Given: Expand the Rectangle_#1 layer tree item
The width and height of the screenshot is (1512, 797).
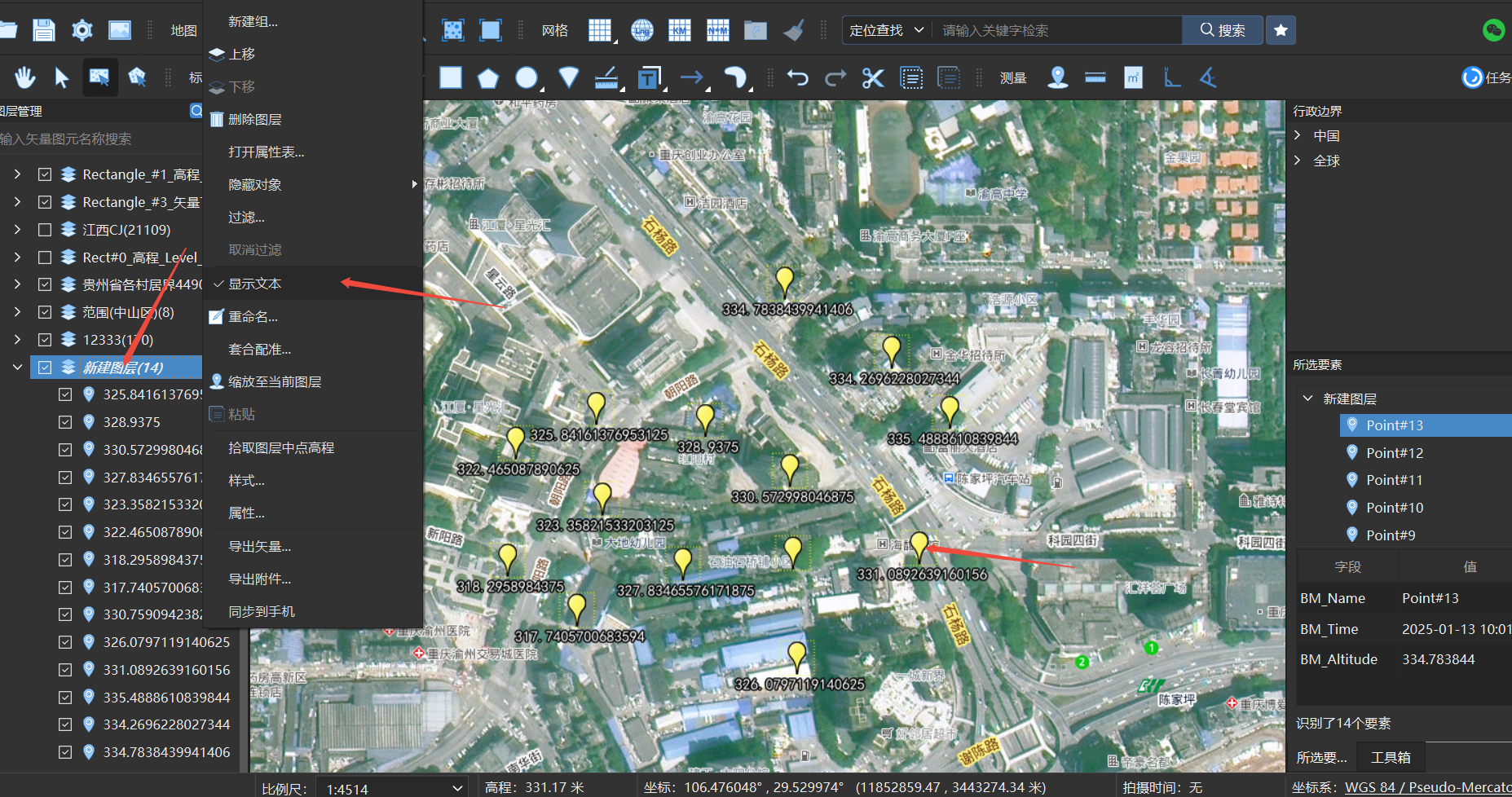Looking at the screenshot, I should click(16, 174).
